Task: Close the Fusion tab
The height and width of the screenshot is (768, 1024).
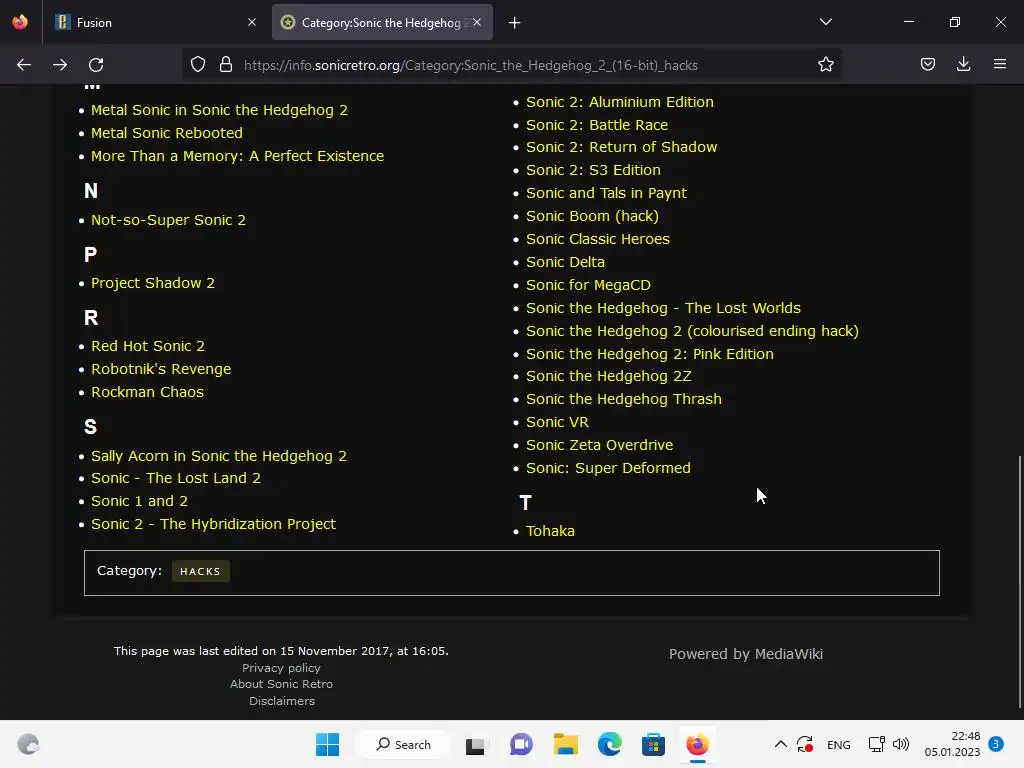Action: pos(252,22)
